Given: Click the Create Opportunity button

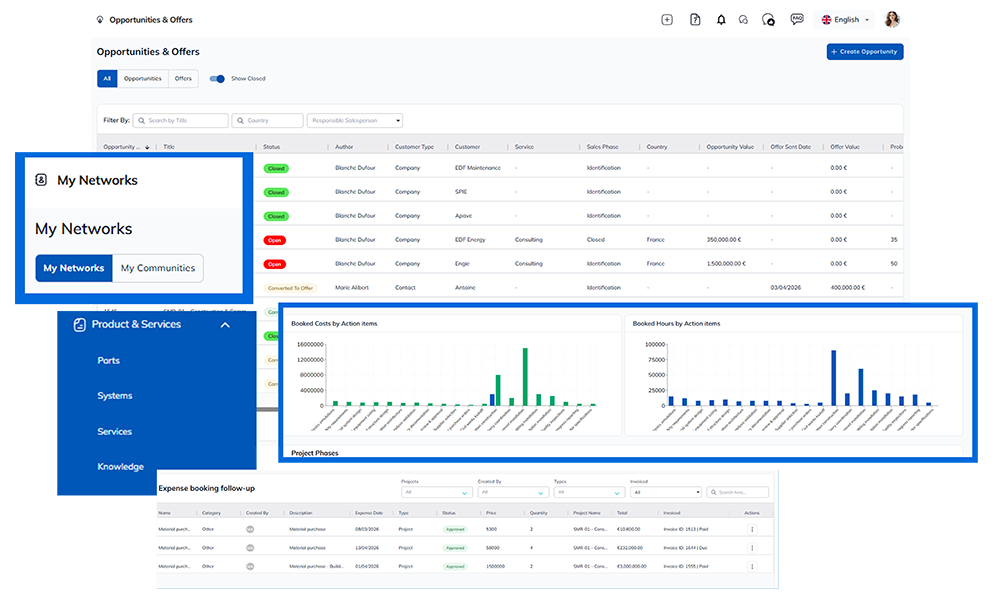Looking at the screenshot, I should (864, 52).
